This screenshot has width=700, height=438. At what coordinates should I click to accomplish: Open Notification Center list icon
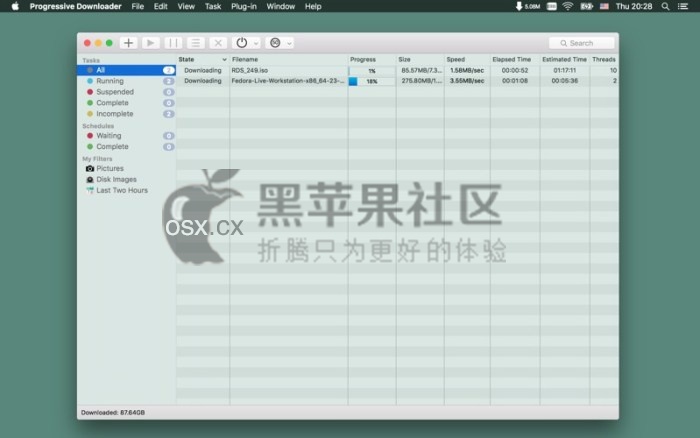point(683,6)
